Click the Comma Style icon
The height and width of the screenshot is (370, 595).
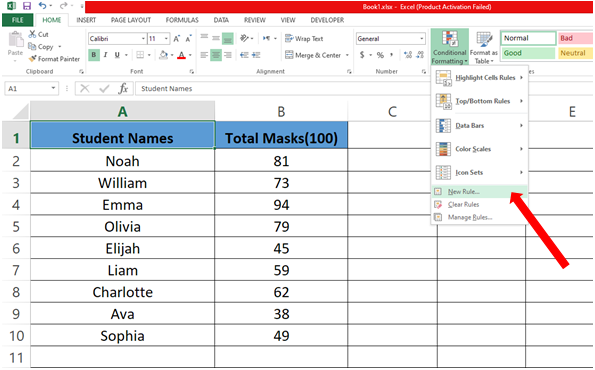pyautogui.click(x=391, y=55)
